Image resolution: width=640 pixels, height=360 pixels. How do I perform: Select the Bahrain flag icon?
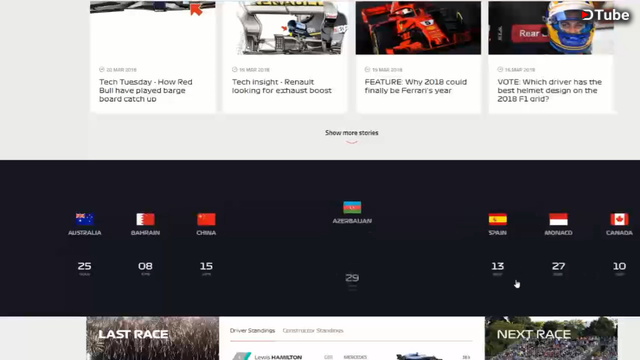click(x=145, y=219)
